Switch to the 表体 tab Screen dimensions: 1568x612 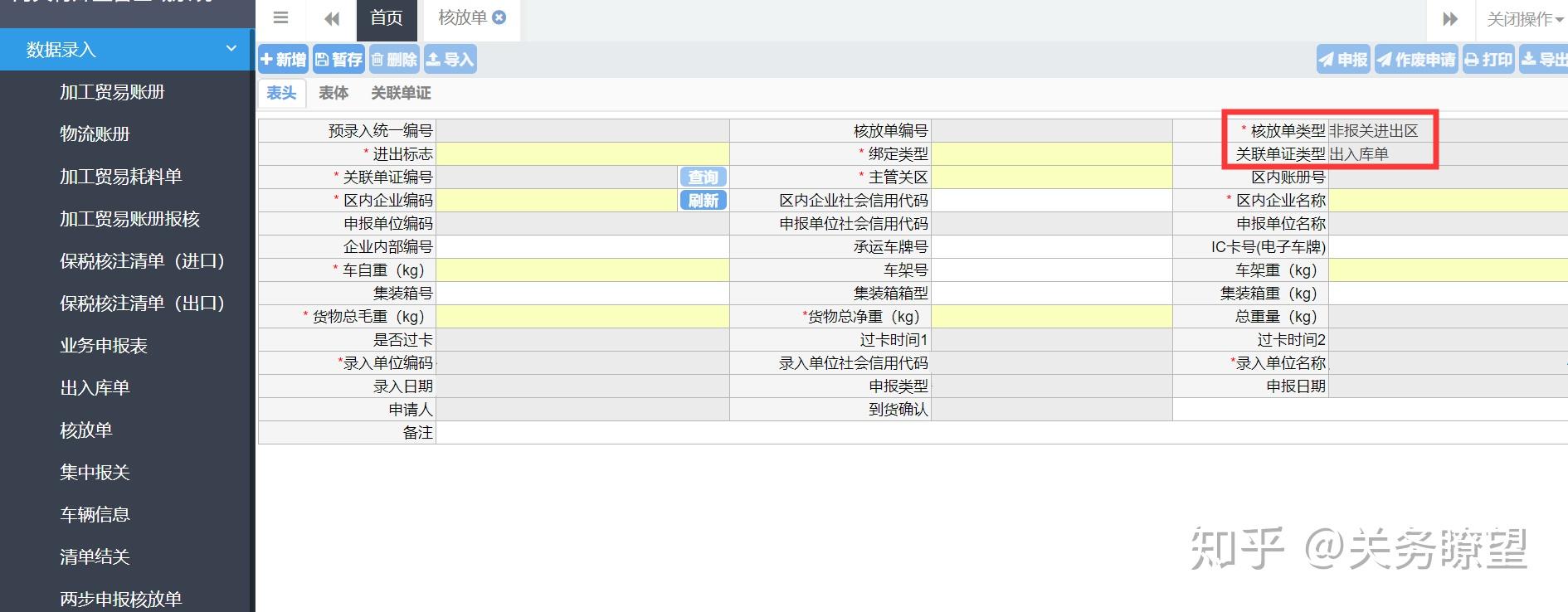click(x=334, y=93)
